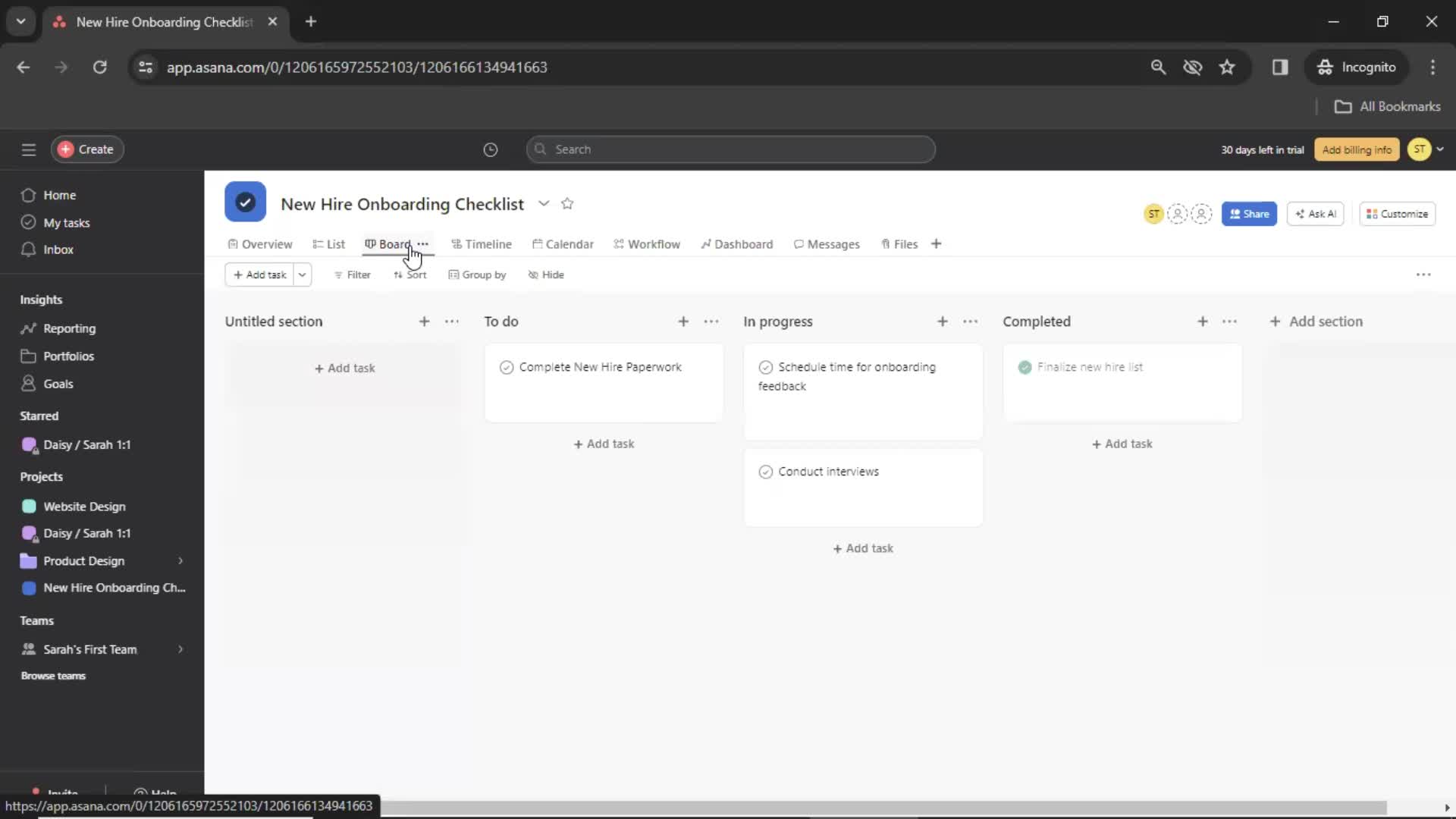This screenshot has width=1456, height=819.
Task: Click the Share button
Action: coord(1250,213)
